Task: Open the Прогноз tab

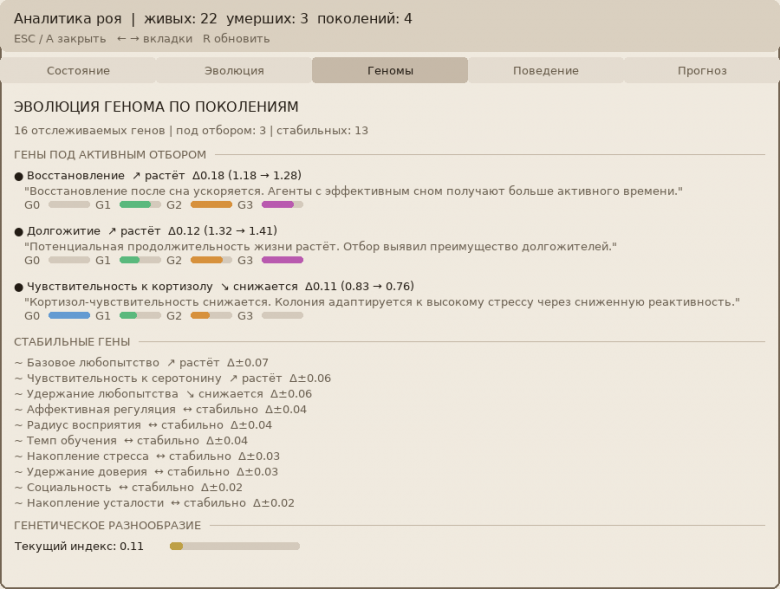Action: [x=702, y=70]
